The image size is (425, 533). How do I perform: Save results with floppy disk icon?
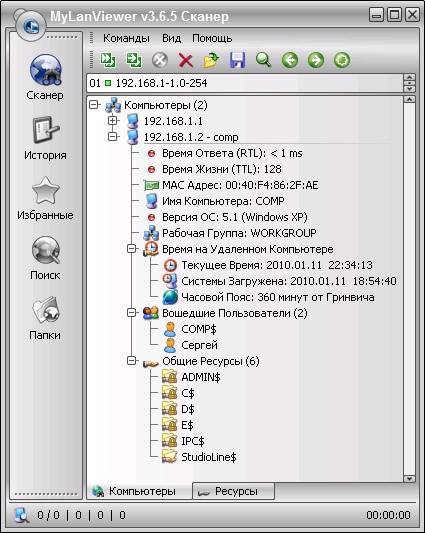pos(238,60)
